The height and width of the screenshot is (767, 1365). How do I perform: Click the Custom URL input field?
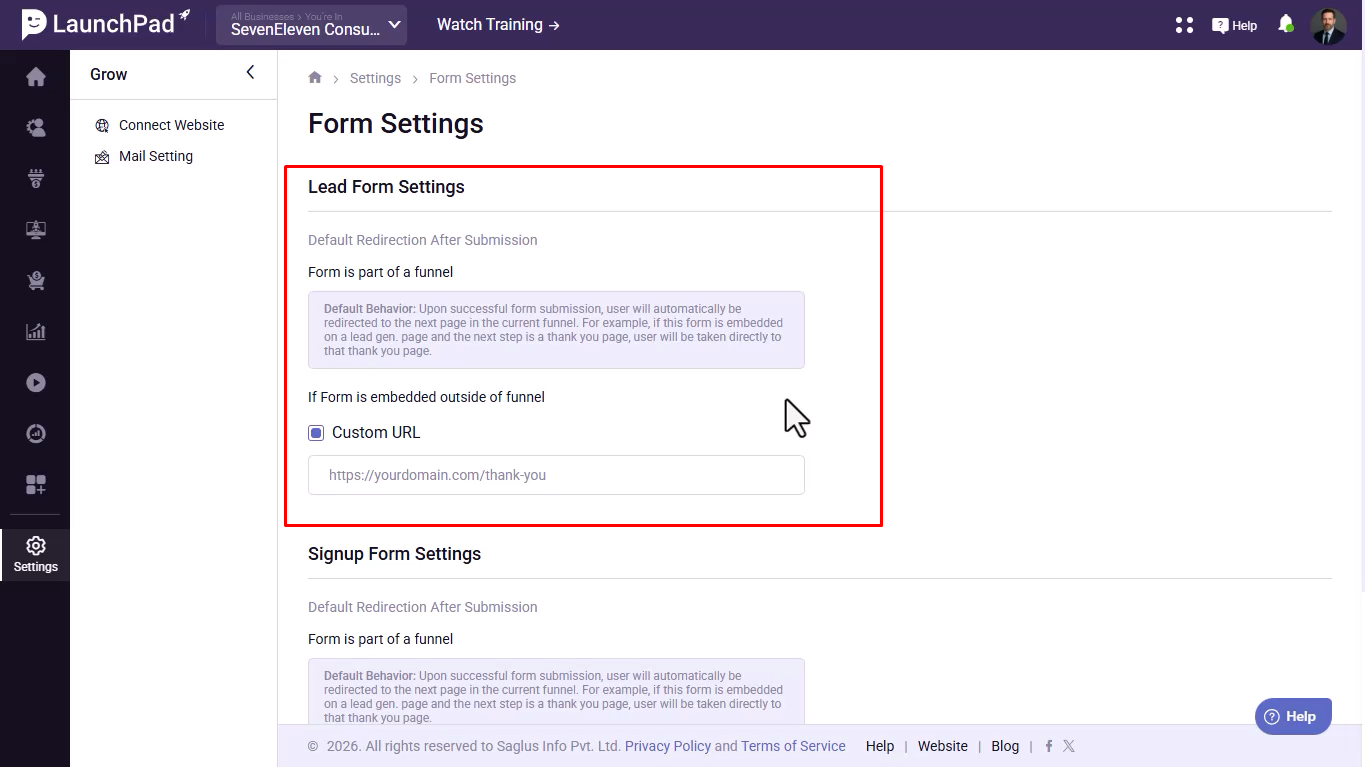556,475
